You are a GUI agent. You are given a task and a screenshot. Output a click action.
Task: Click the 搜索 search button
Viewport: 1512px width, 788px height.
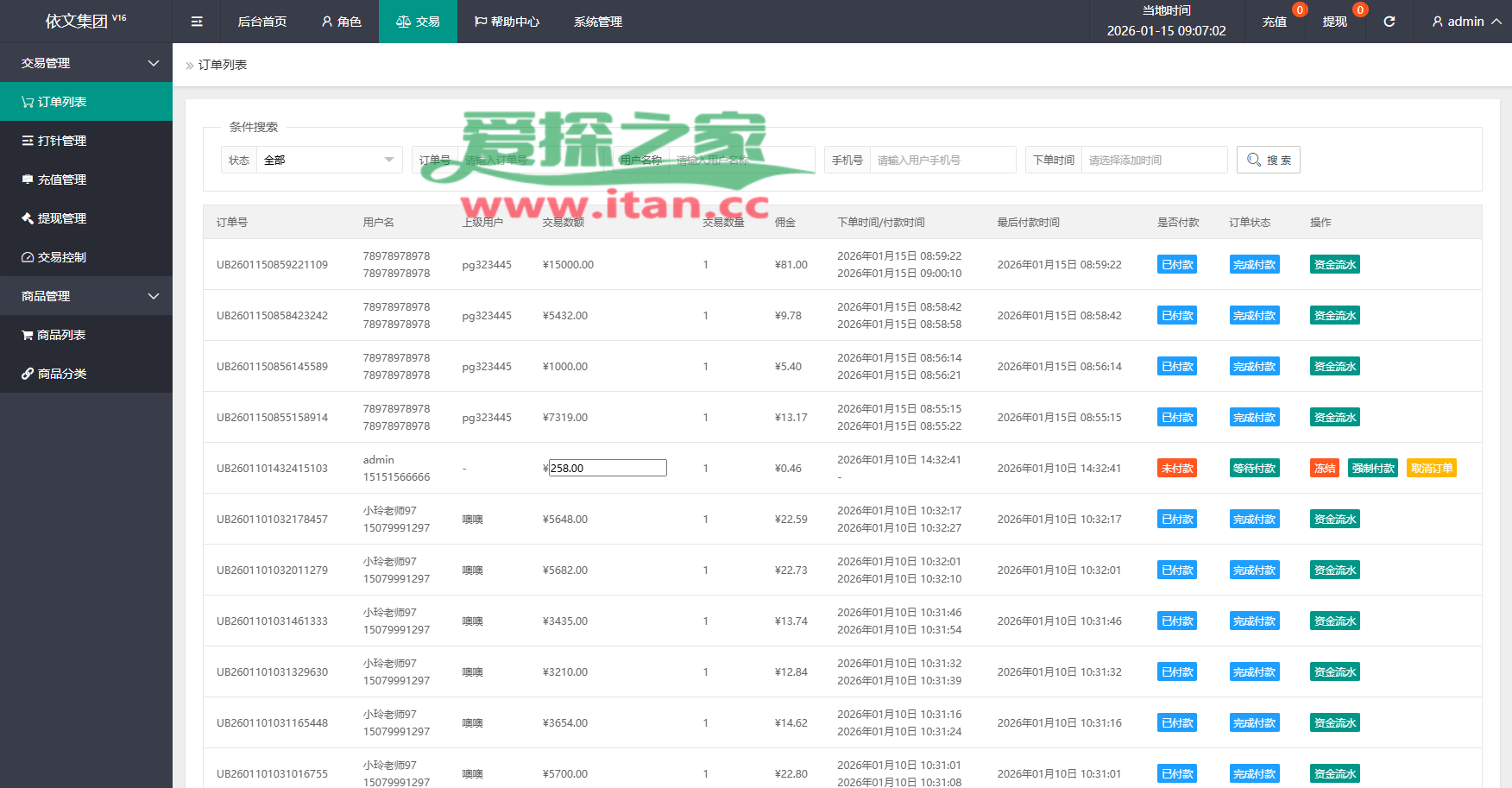pyautogui.click(x=1268, y=160)
